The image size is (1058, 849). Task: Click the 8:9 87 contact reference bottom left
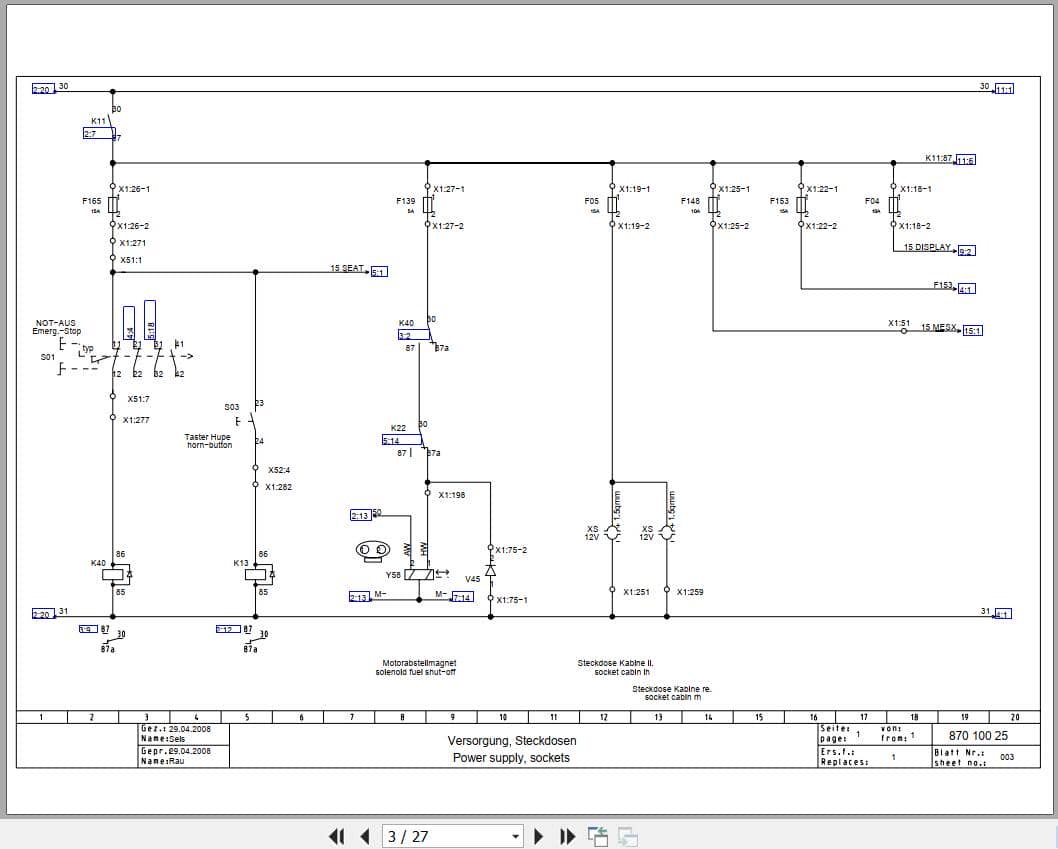coord(89,628)
